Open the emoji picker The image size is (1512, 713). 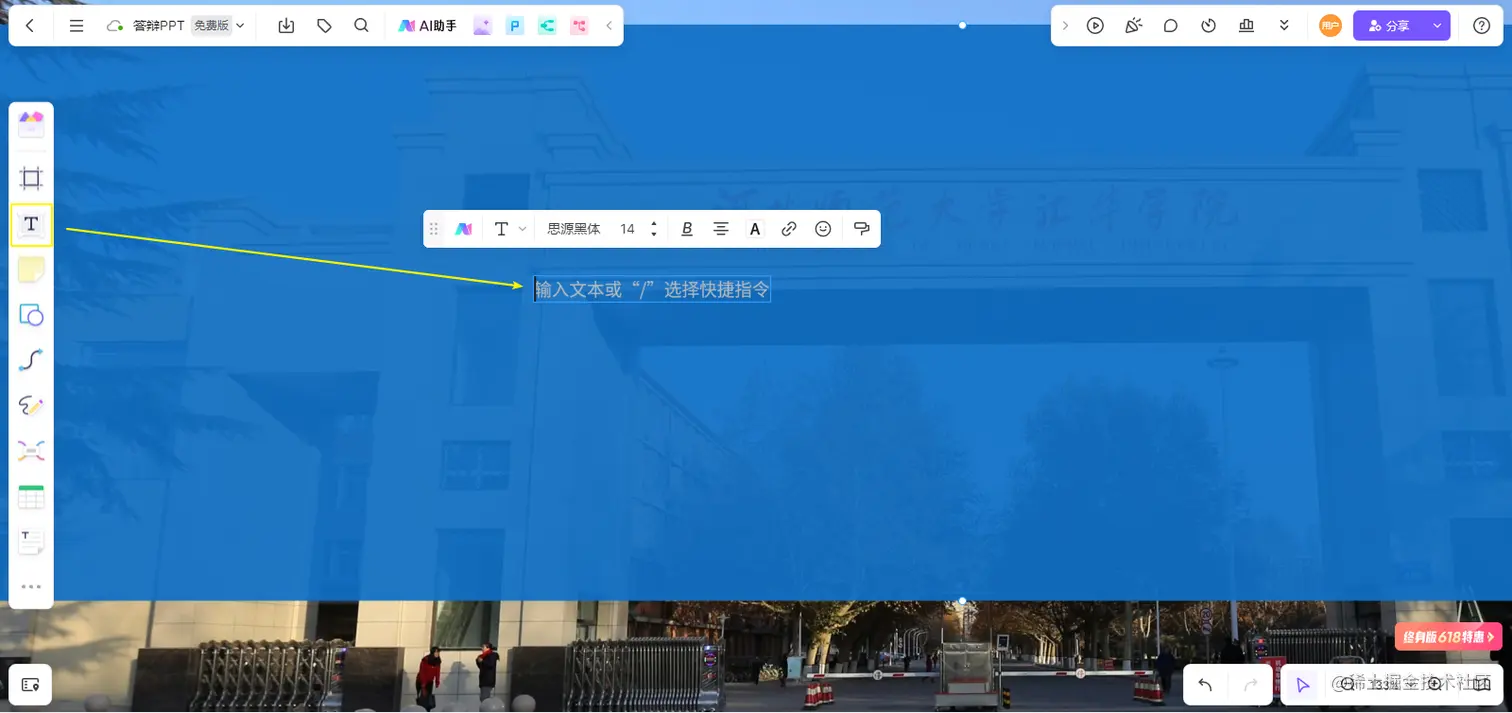click(823, 229)
